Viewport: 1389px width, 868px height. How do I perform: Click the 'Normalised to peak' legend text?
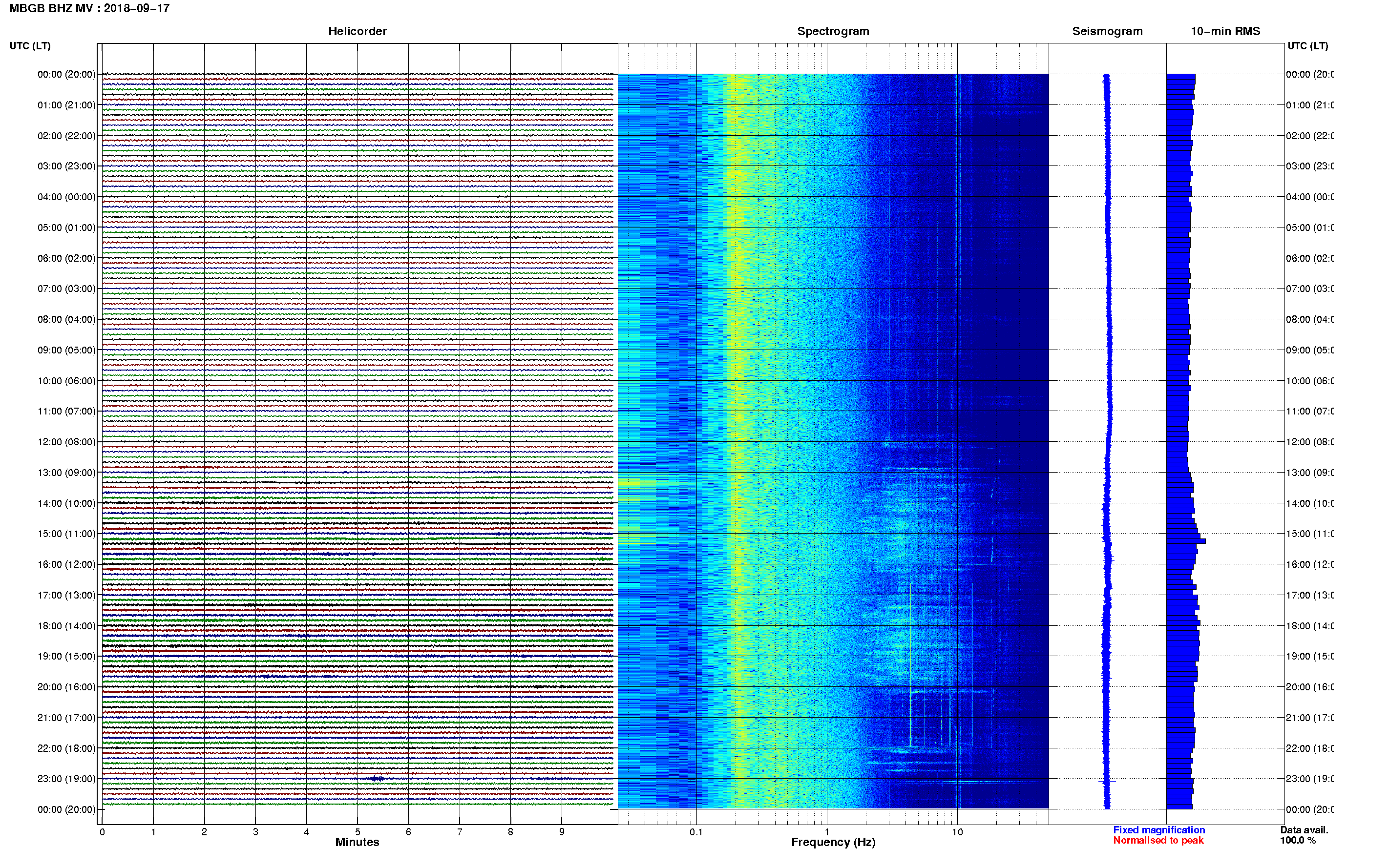[x=1158, y=841]
